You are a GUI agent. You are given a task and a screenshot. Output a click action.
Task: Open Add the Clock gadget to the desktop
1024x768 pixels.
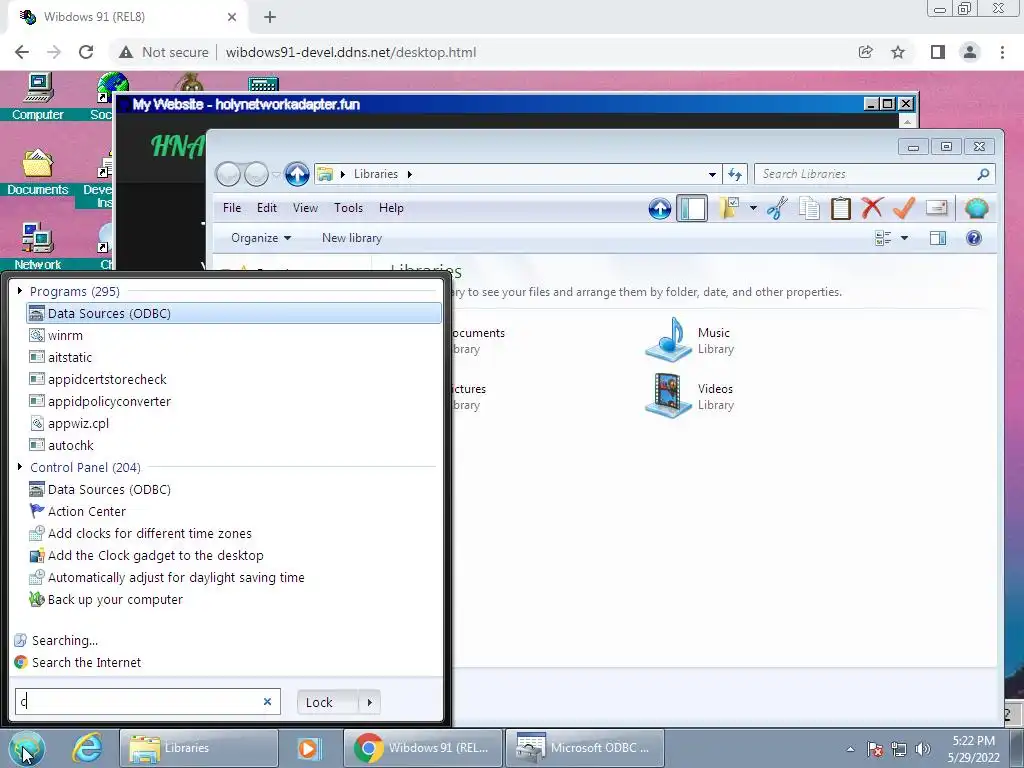coord(234,556)
